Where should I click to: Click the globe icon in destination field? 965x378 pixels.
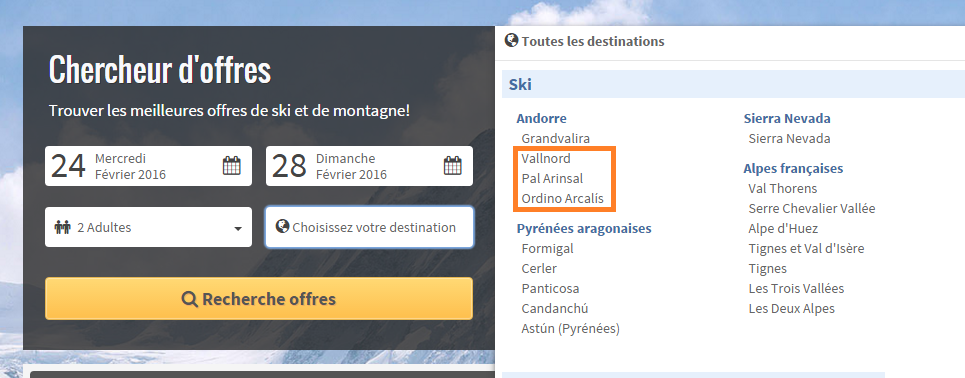tap(282, 226)
